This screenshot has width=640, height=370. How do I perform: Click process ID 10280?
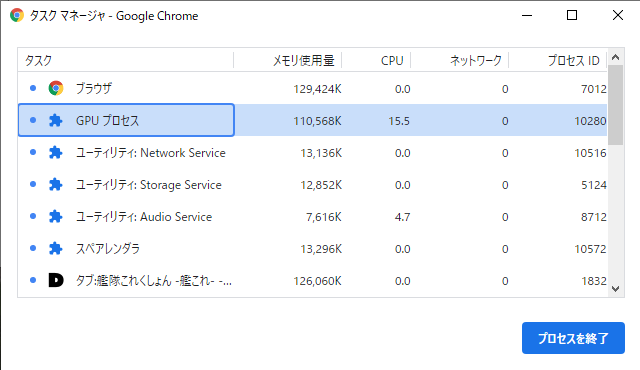click(x=590, y=121)
